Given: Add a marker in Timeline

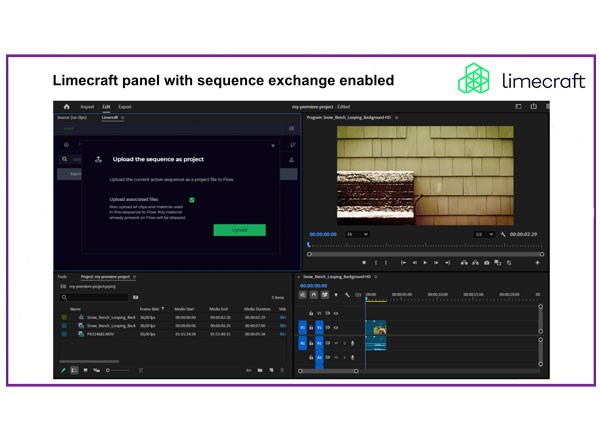Looking at the screenshot, I should click(x=336, y=295).
